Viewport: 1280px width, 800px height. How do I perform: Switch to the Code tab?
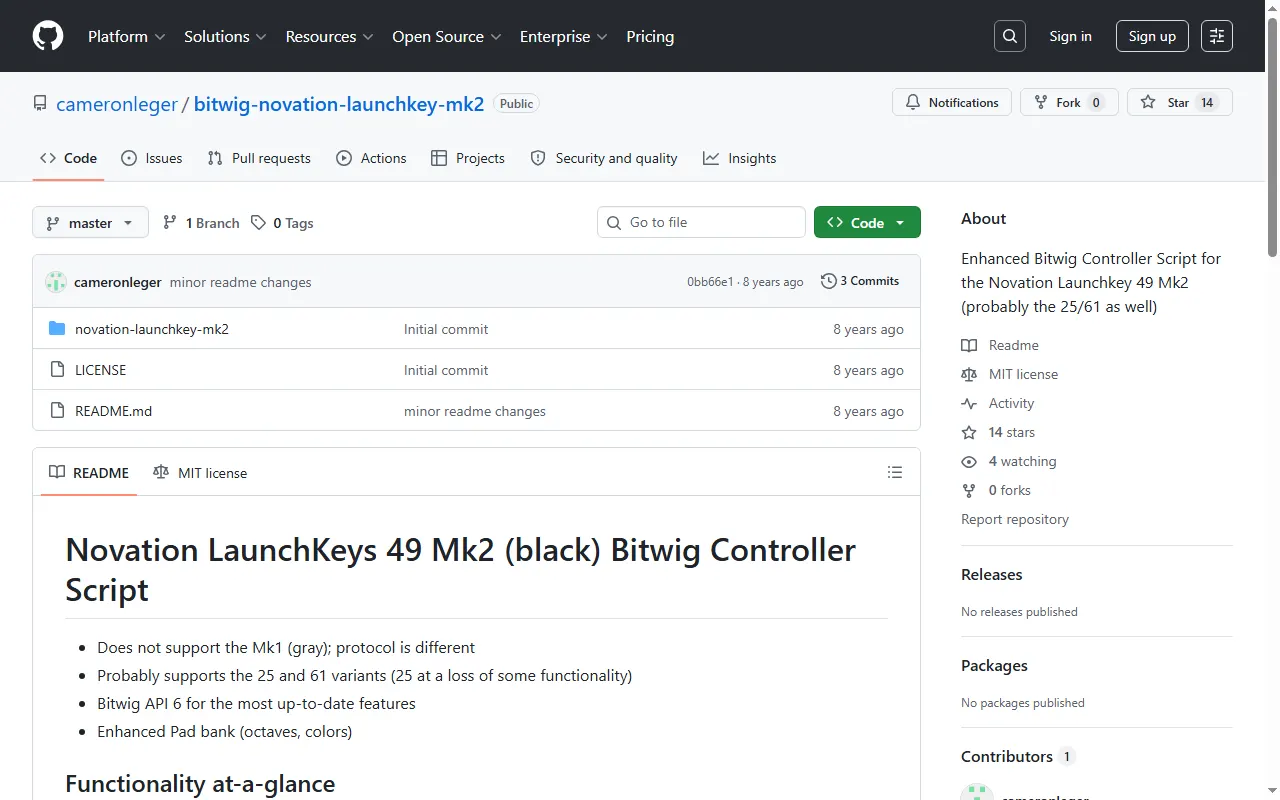[68, 158]
